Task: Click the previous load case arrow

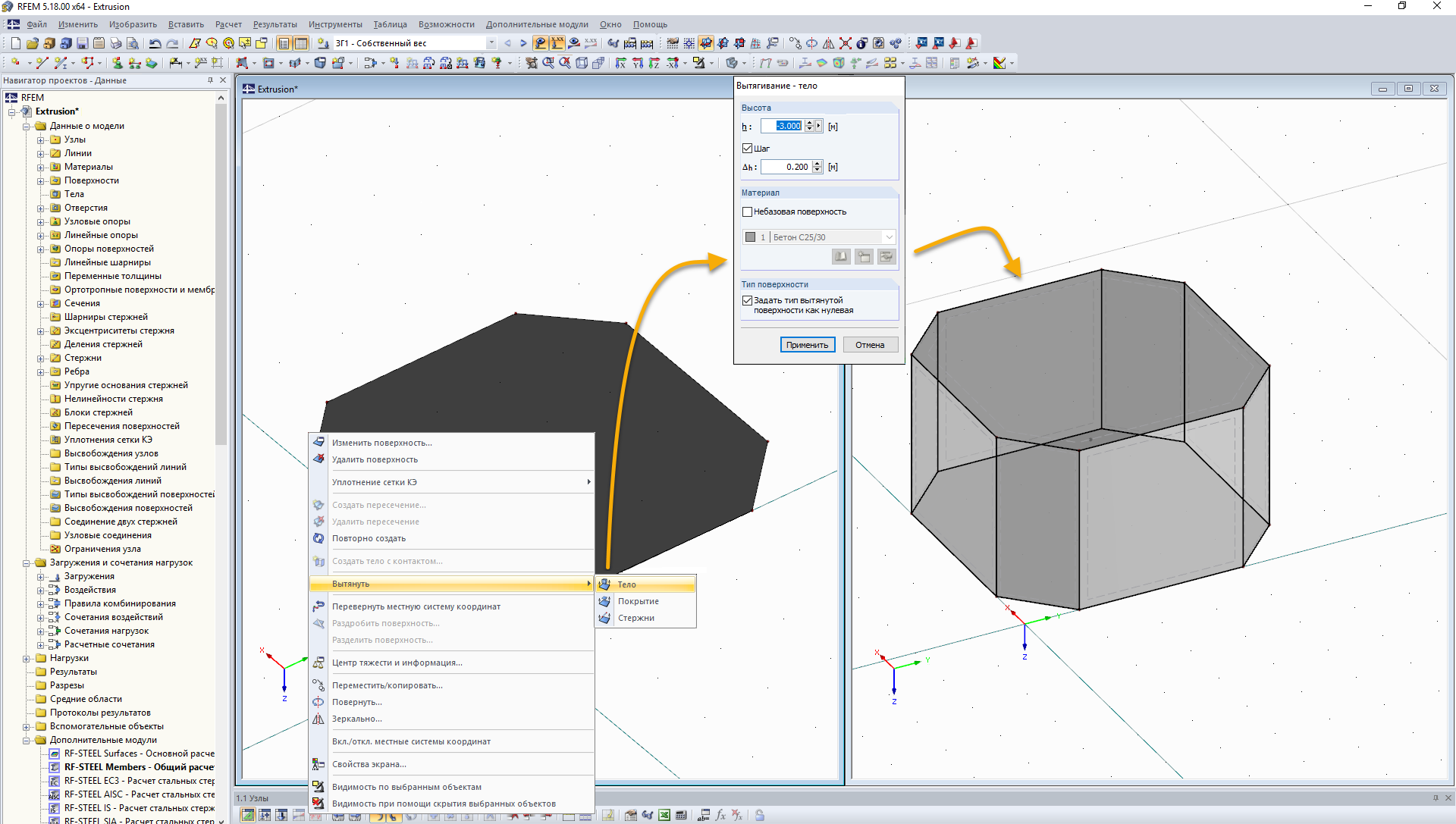Action: pyautogui.click(x=507, y=43)
